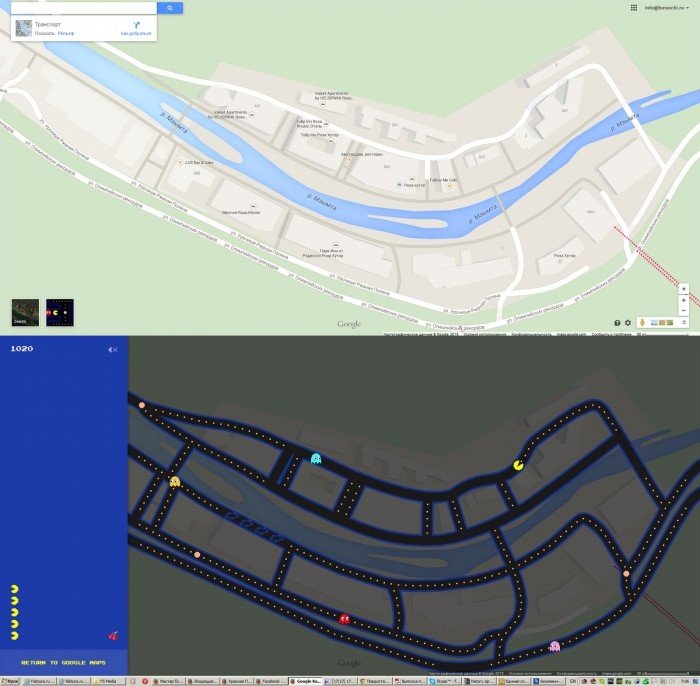Click the Amsterdam restaurant marker
This screenshot has height=686, width=700.
coord(349,160)
